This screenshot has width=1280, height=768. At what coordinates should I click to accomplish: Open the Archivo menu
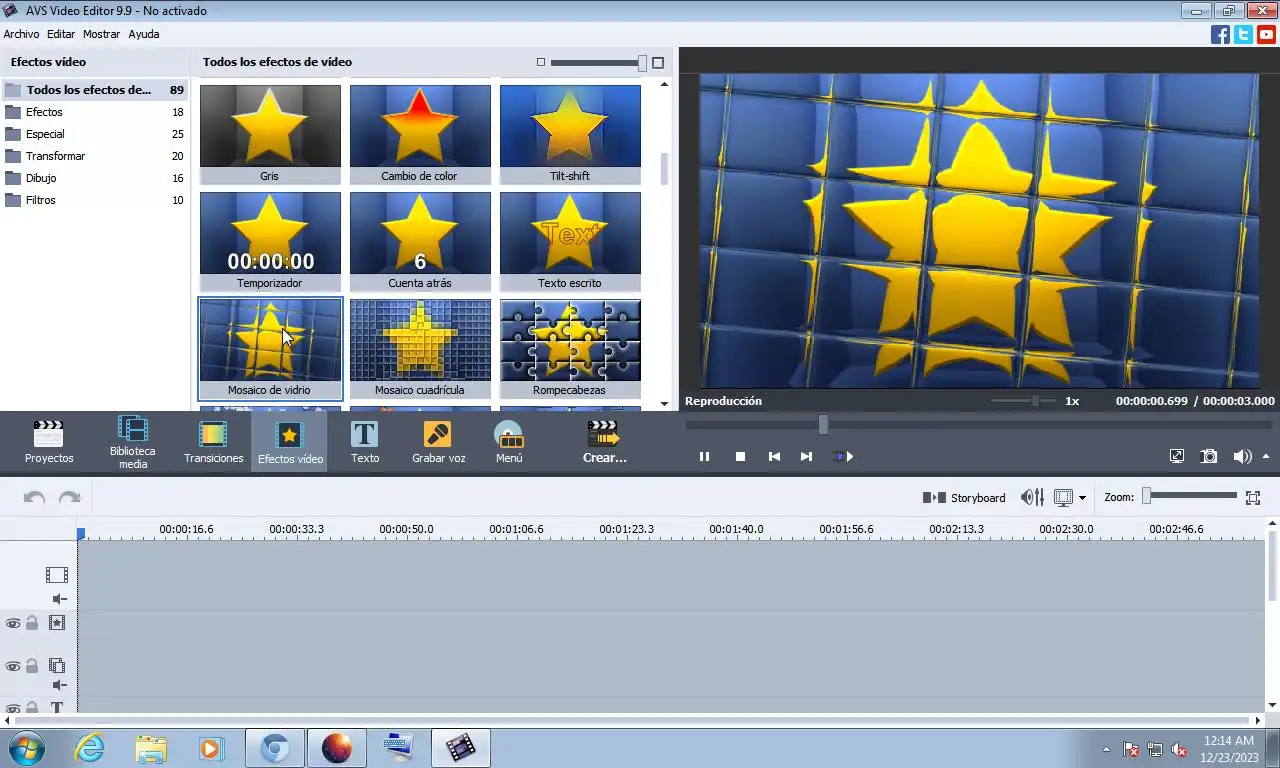(21, 34)
